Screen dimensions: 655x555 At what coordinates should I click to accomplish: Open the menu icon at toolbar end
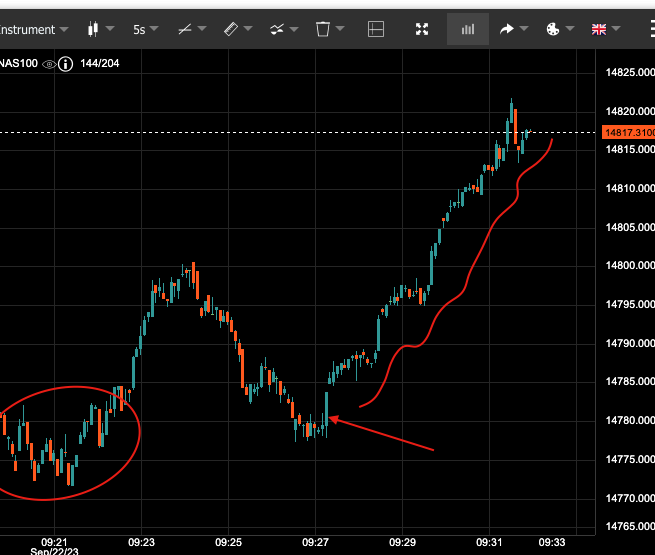[x=652, y=29]
